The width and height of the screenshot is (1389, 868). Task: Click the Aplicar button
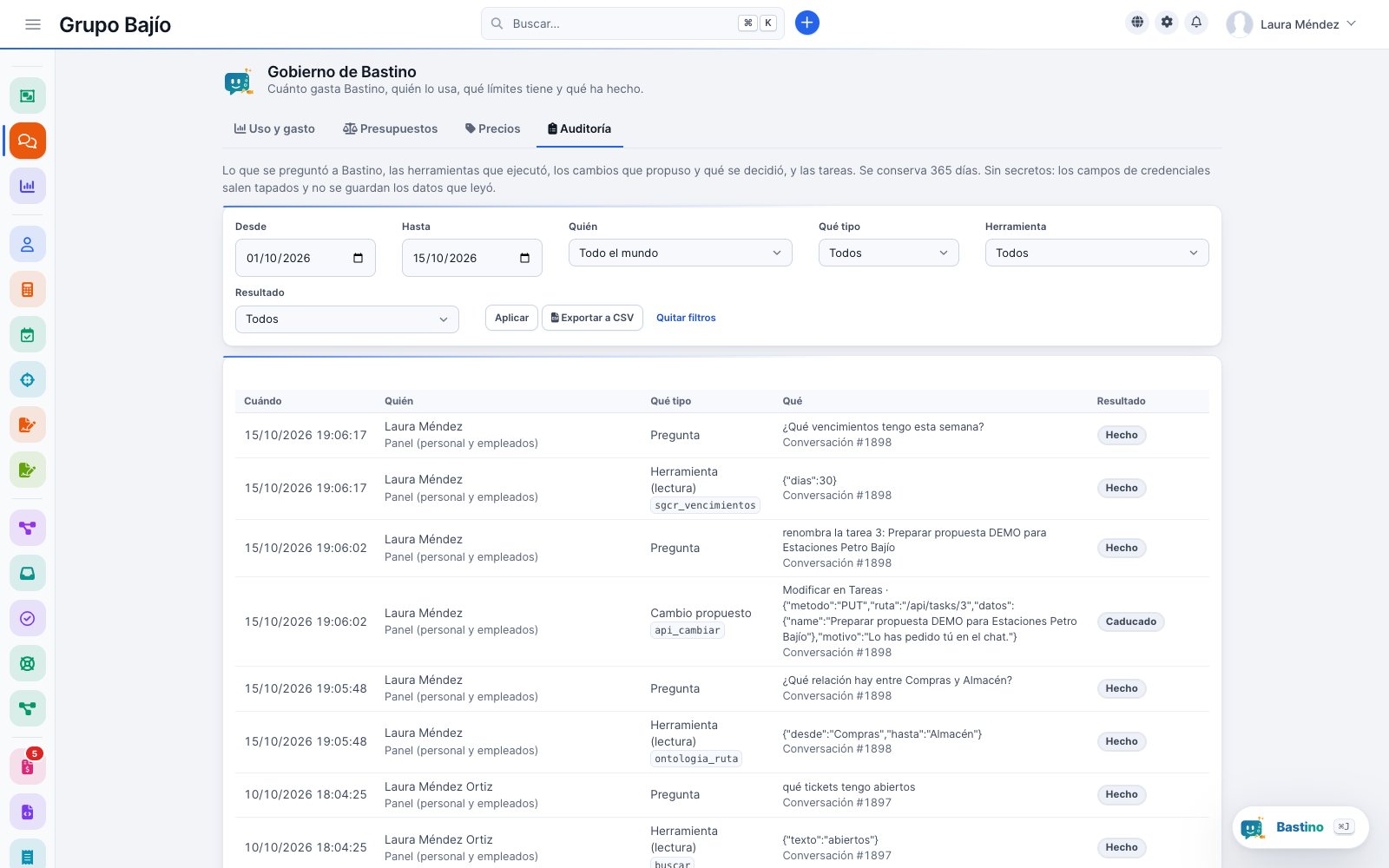(511, 318)
